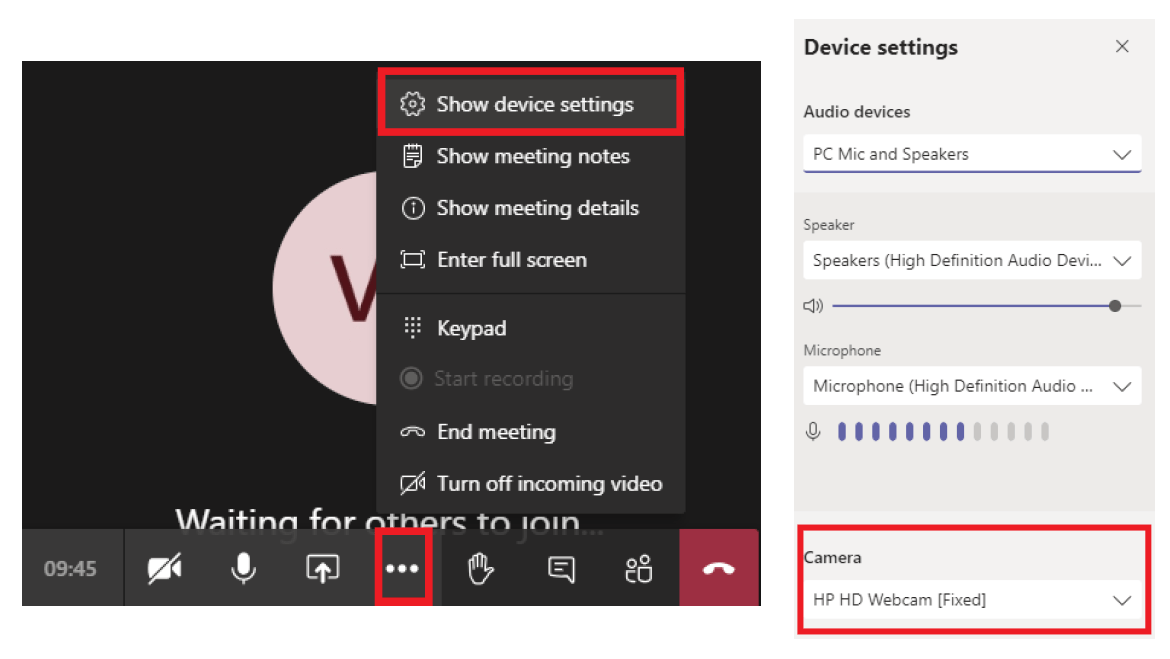The width and height of the screenshot is (1170, 659).
Task: Expand the Microphone device dropdown
Action: 972,386
